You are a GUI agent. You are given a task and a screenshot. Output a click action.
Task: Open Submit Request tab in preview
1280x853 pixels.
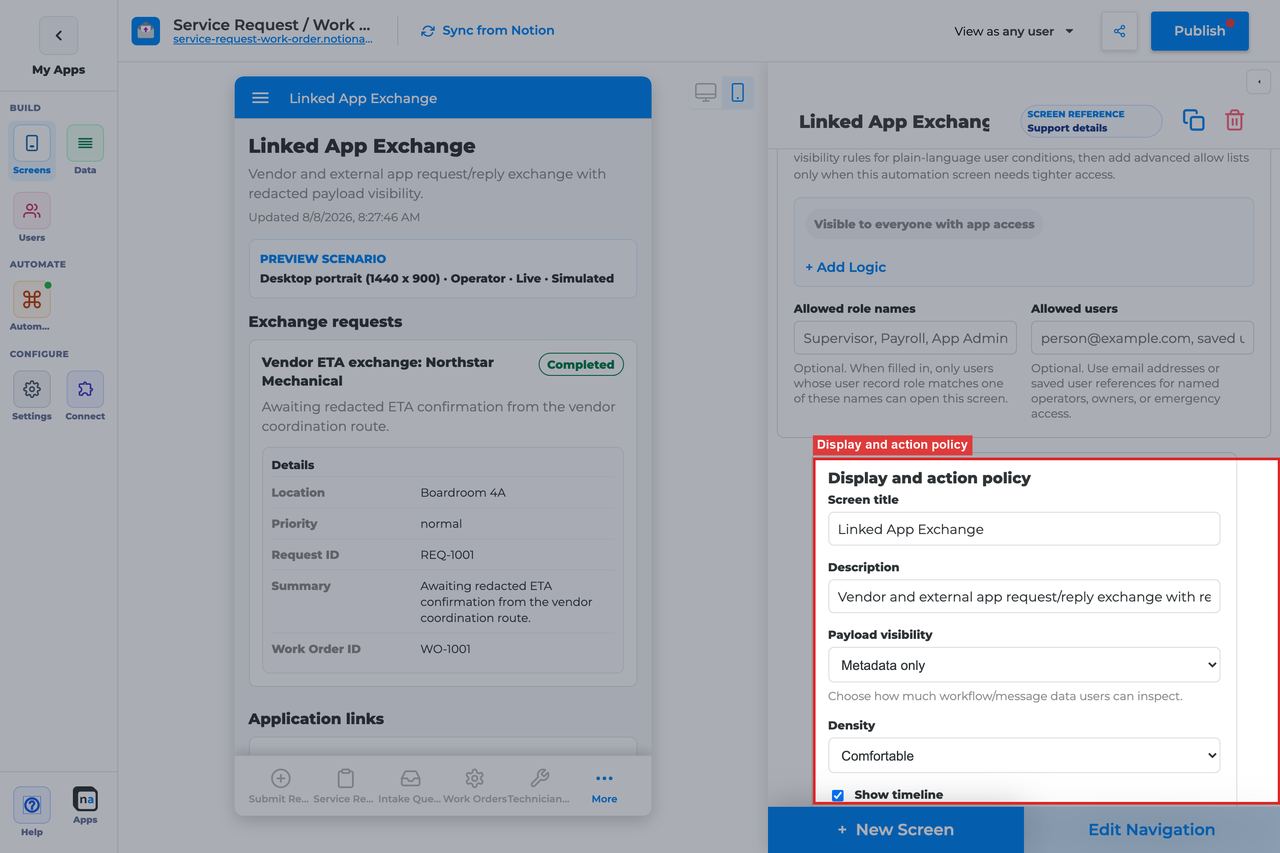coord(280,786)
